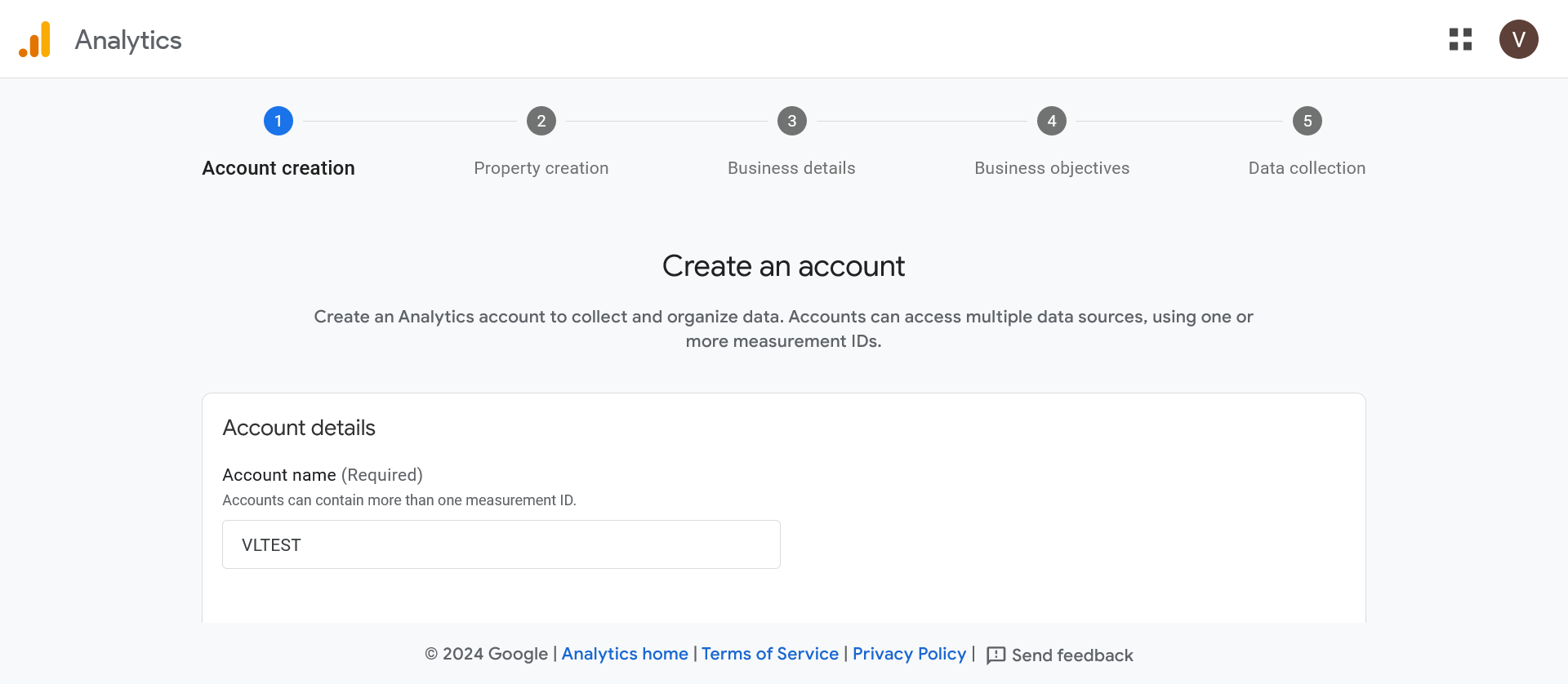Focus the Account name input field

point(501,544)
